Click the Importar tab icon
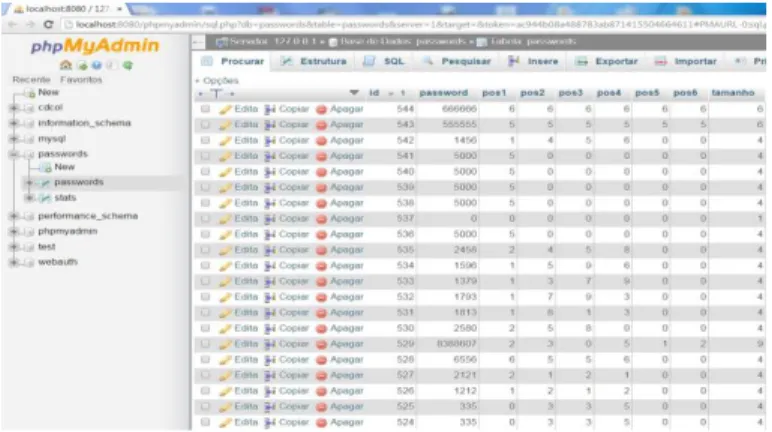Image resolution: width=772 pixels, height=432 pixels. 660,62
